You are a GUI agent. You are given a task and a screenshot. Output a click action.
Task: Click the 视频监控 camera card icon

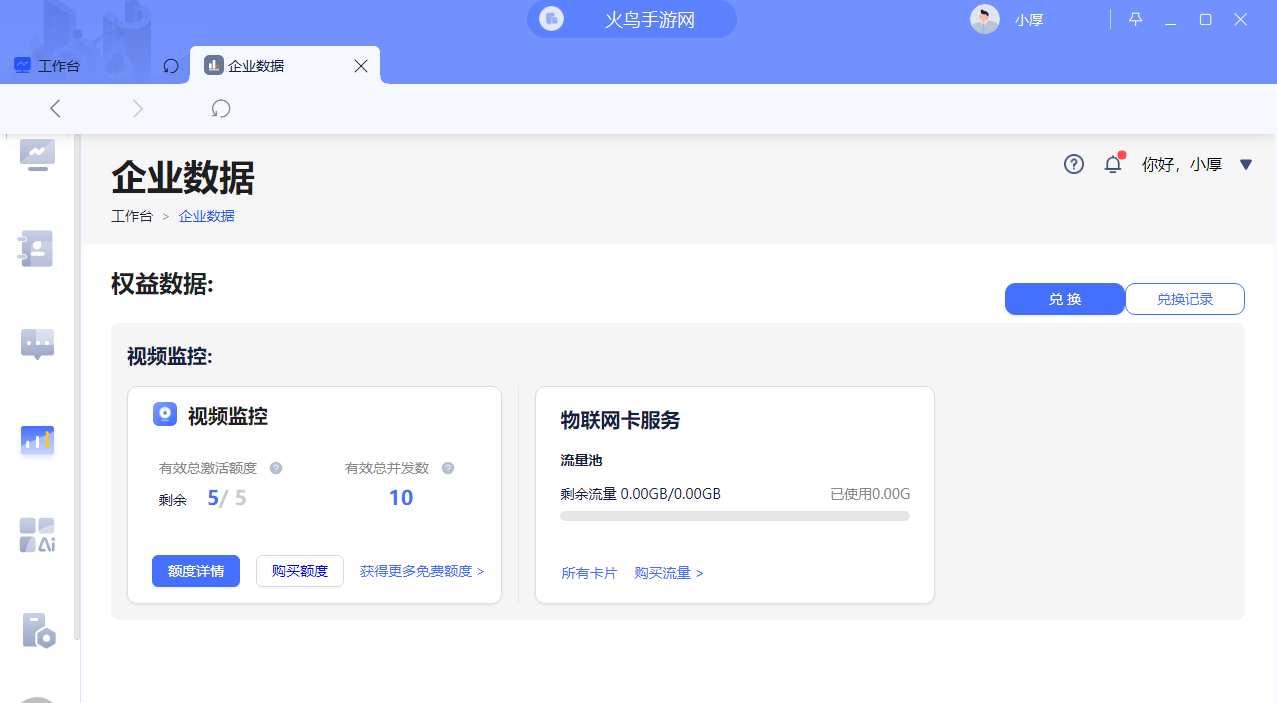[x=165, y=415]
